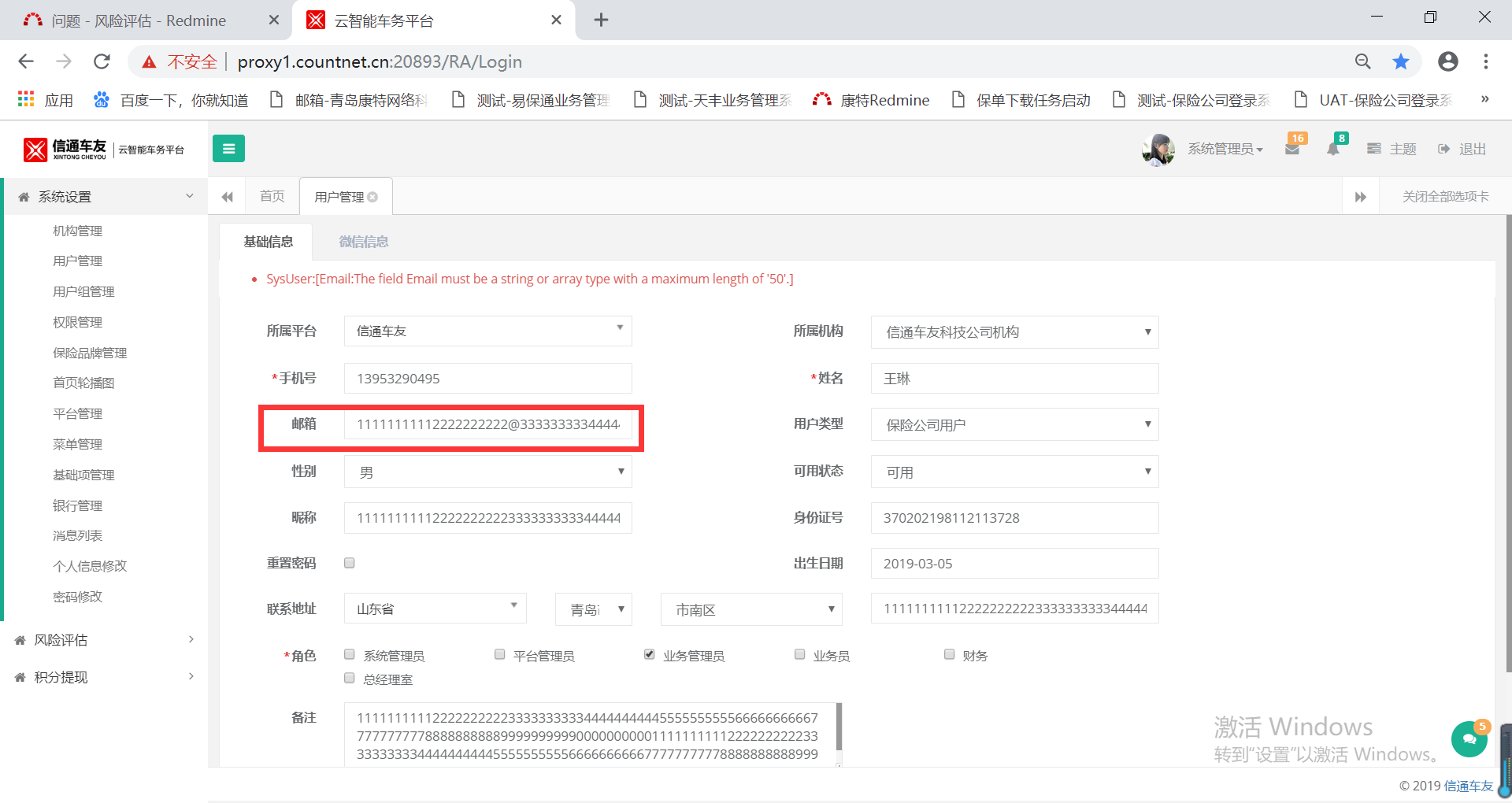Check the 财务 role checkbox
The width and height of the screenshot is (1512, 803).
click(x=949, y=654)
